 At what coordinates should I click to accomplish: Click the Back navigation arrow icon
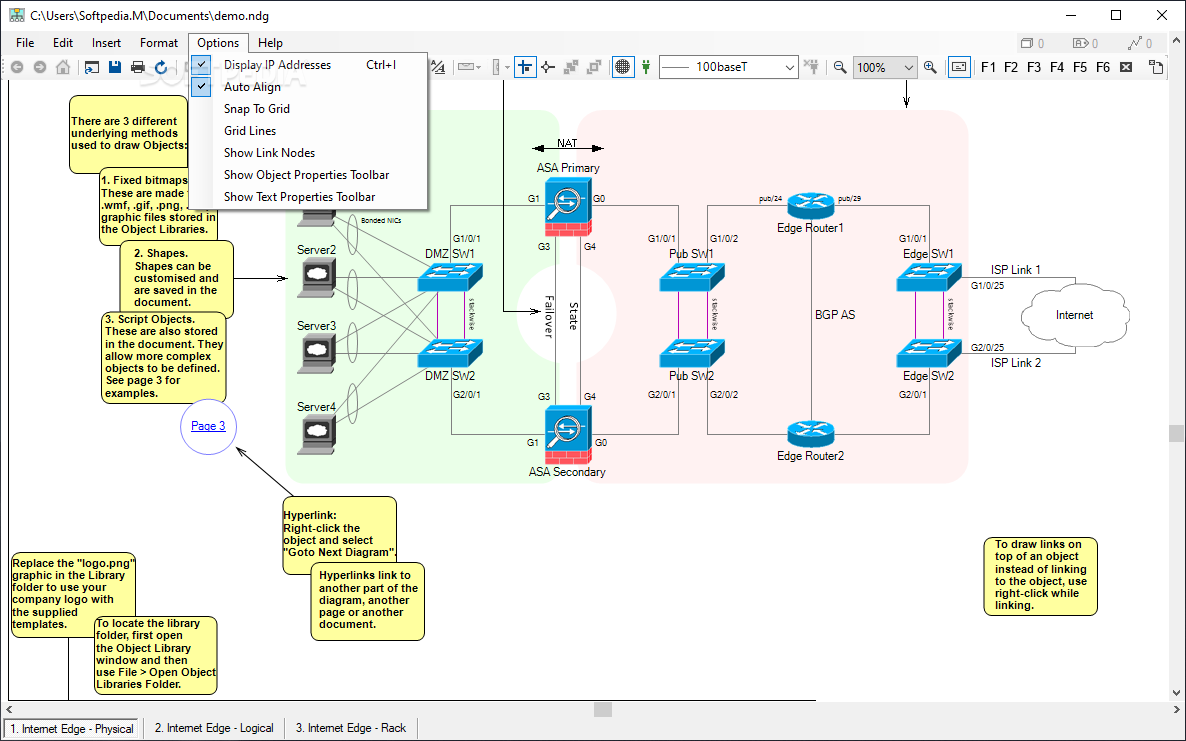(x=17, y=67)
